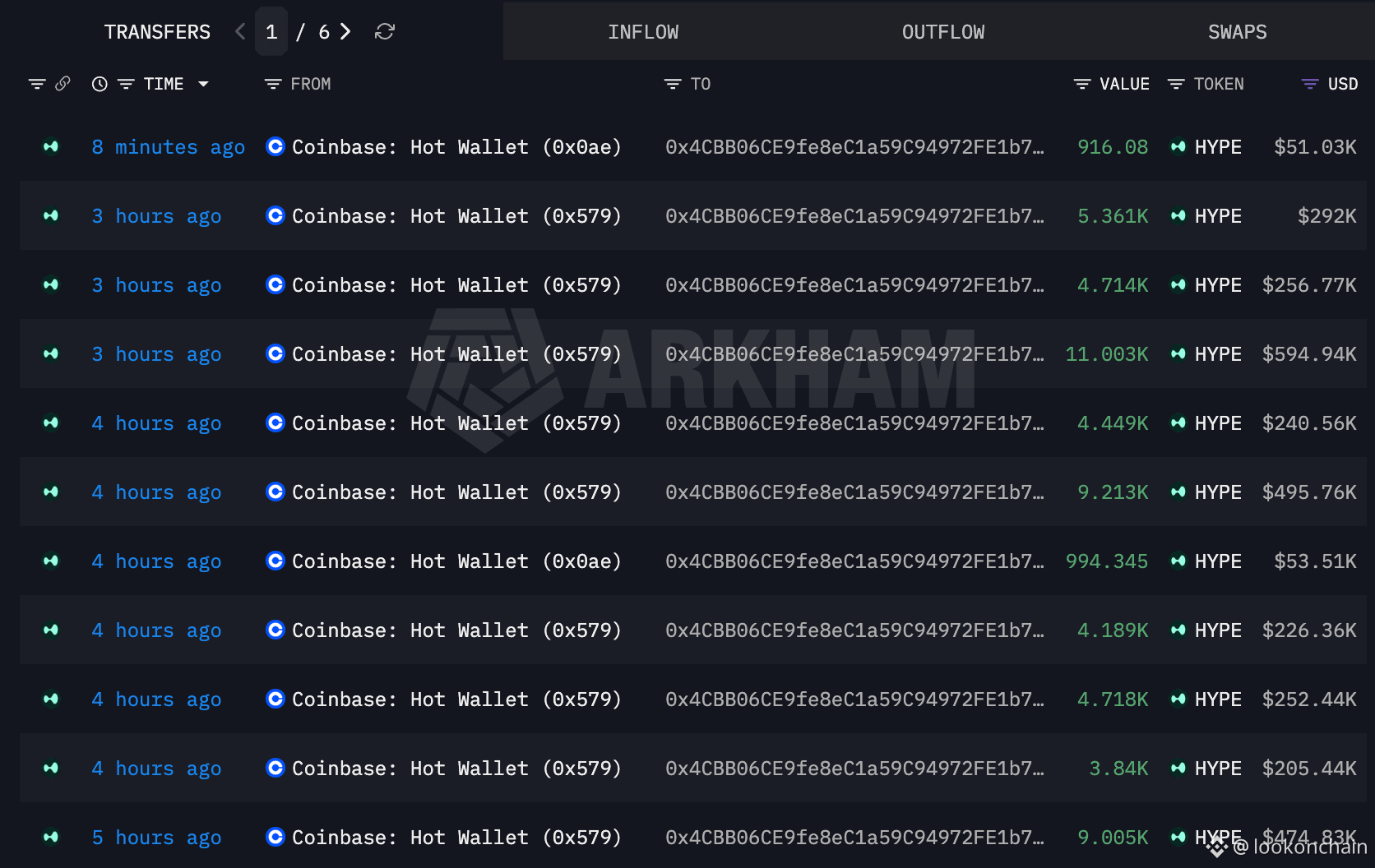Click the USD column header label

pyautogui.click(x=1343, y=84)
